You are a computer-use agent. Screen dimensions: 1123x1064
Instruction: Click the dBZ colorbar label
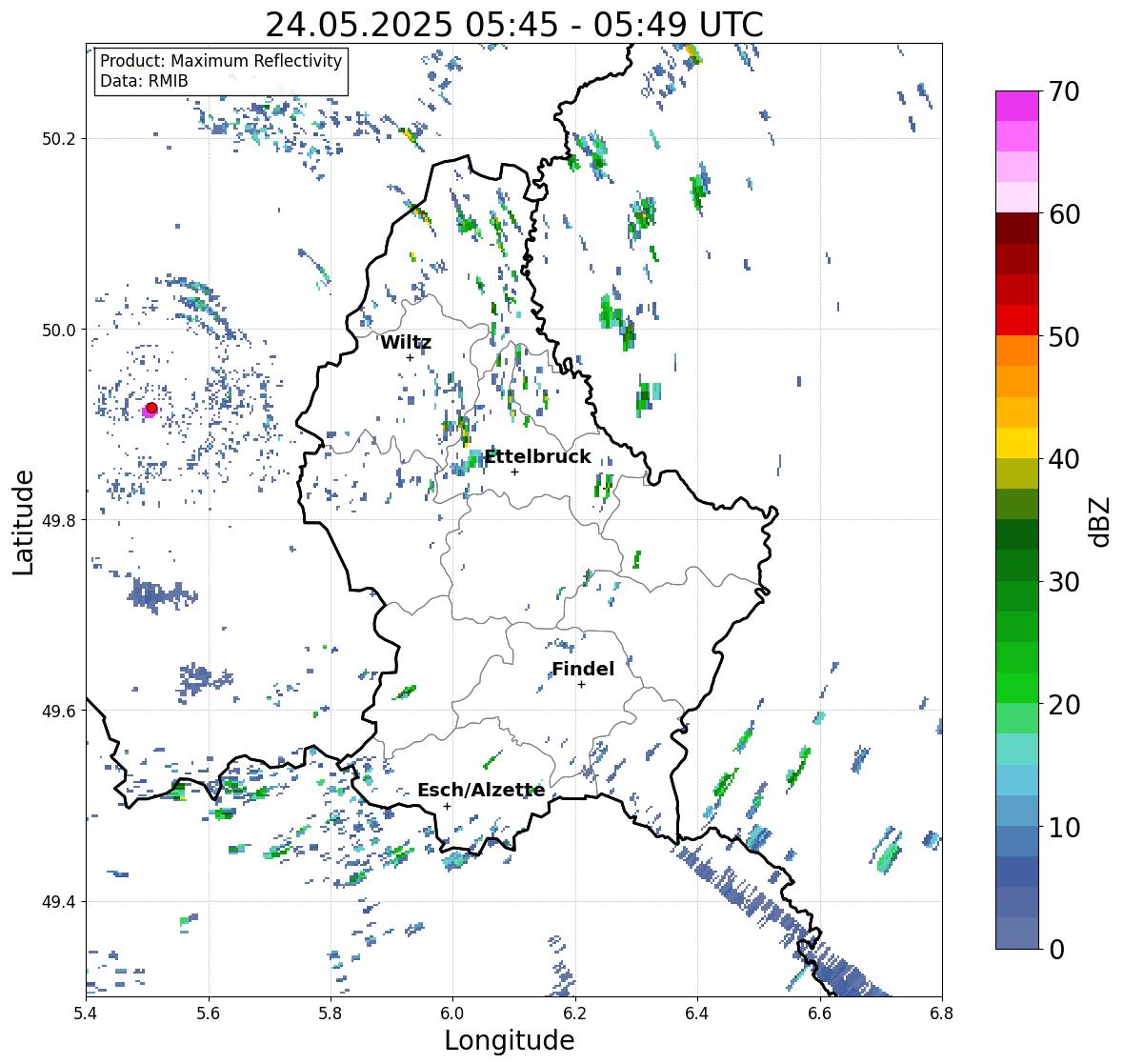1101,522
